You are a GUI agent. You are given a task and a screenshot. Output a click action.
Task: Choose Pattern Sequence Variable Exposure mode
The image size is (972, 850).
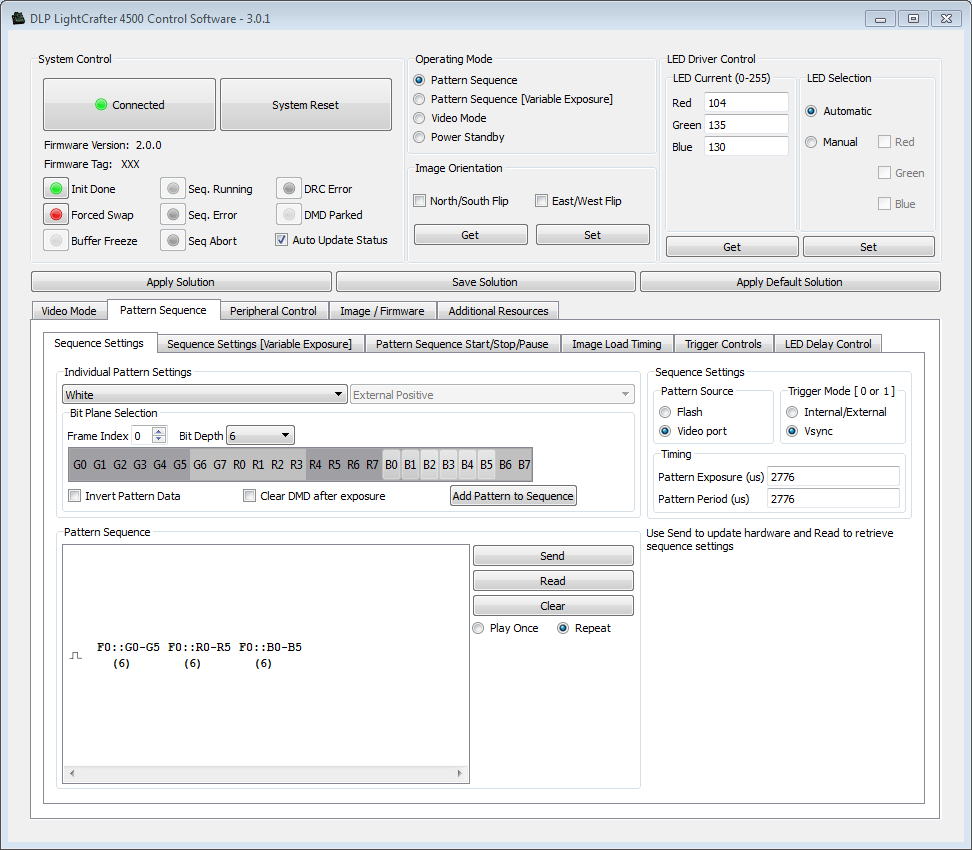[419, 99]
